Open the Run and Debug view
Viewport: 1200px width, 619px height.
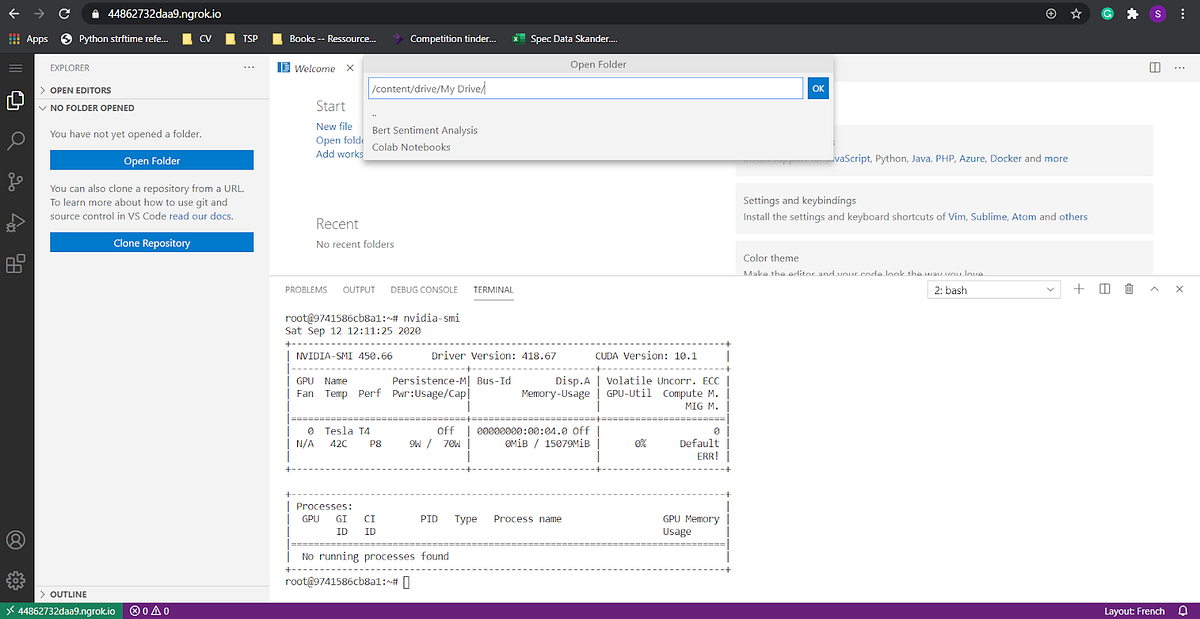point(14,222)
